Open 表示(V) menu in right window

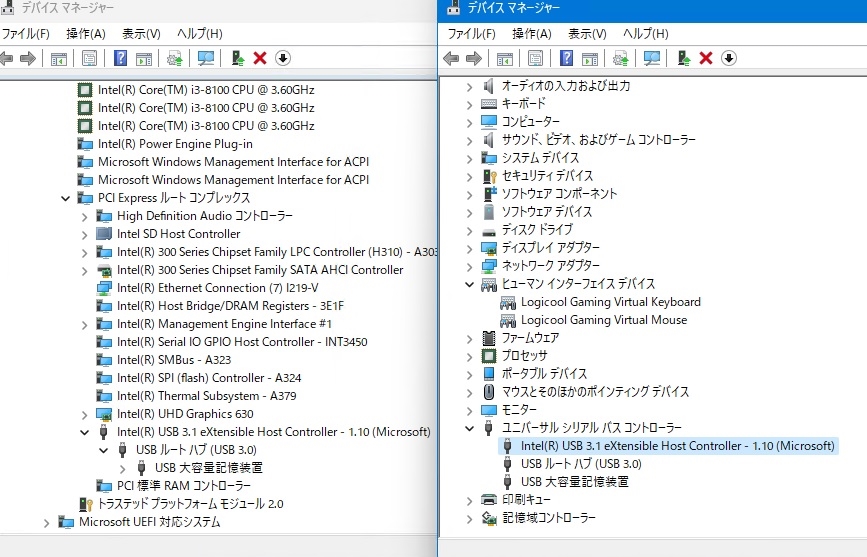587,34
